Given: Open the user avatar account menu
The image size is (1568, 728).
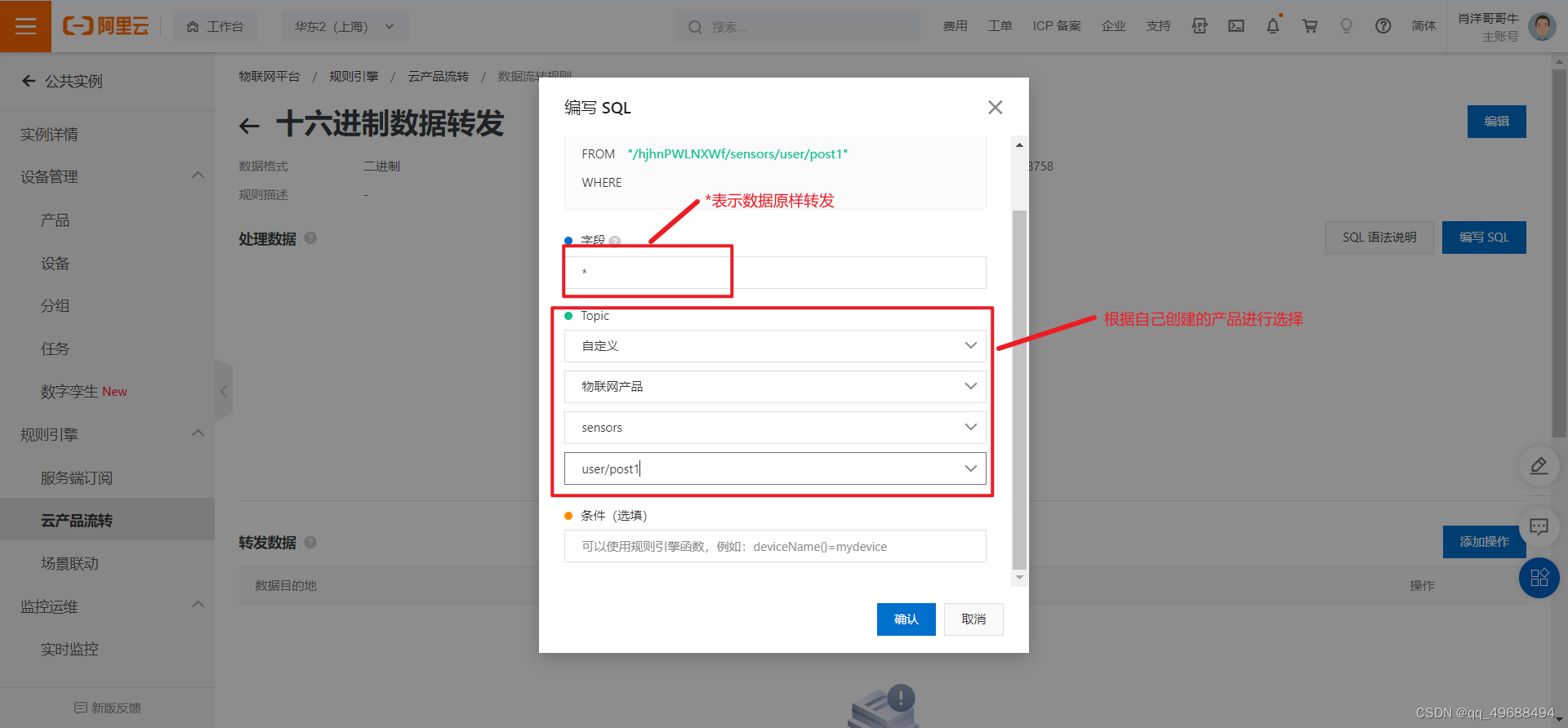Looking at the screenshot, I should [1542, 26].
